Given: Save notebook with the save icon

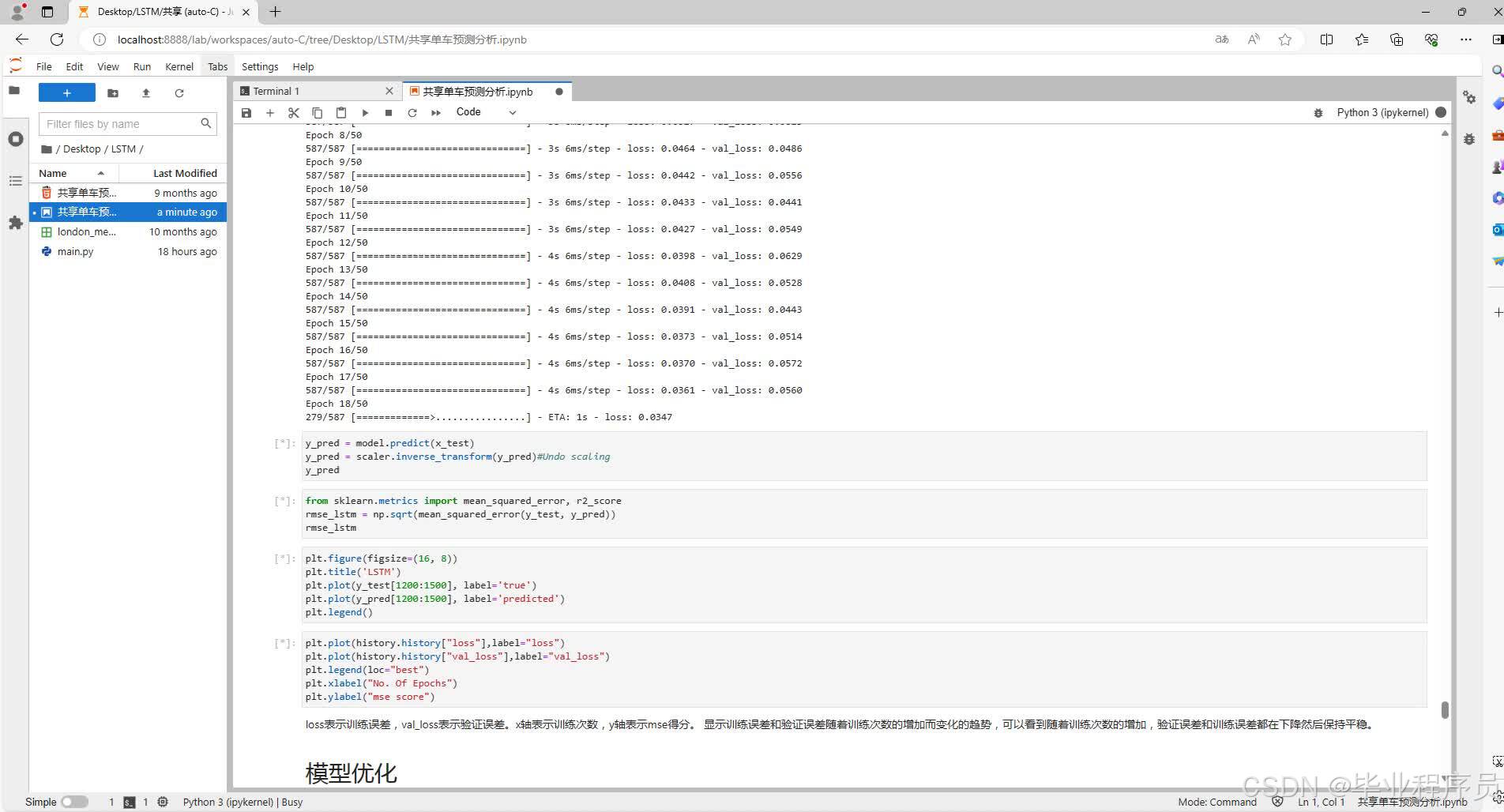Looking at the screenshot, I should click(246, 113).
